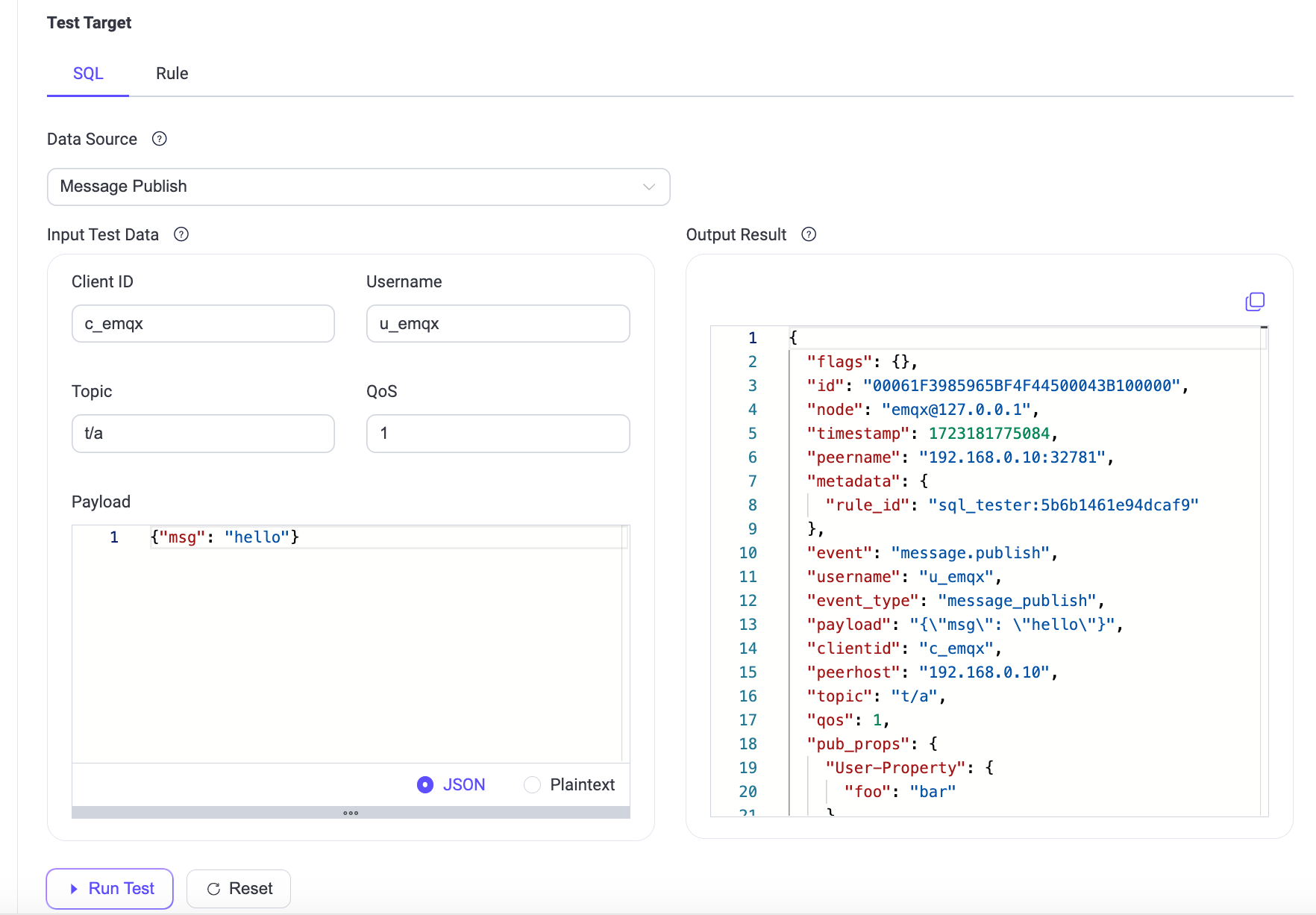The width and height of the screenshot is (1316, 915).
Task: Copy the output result with copy icon
Action: click(x=1255, y=302)
